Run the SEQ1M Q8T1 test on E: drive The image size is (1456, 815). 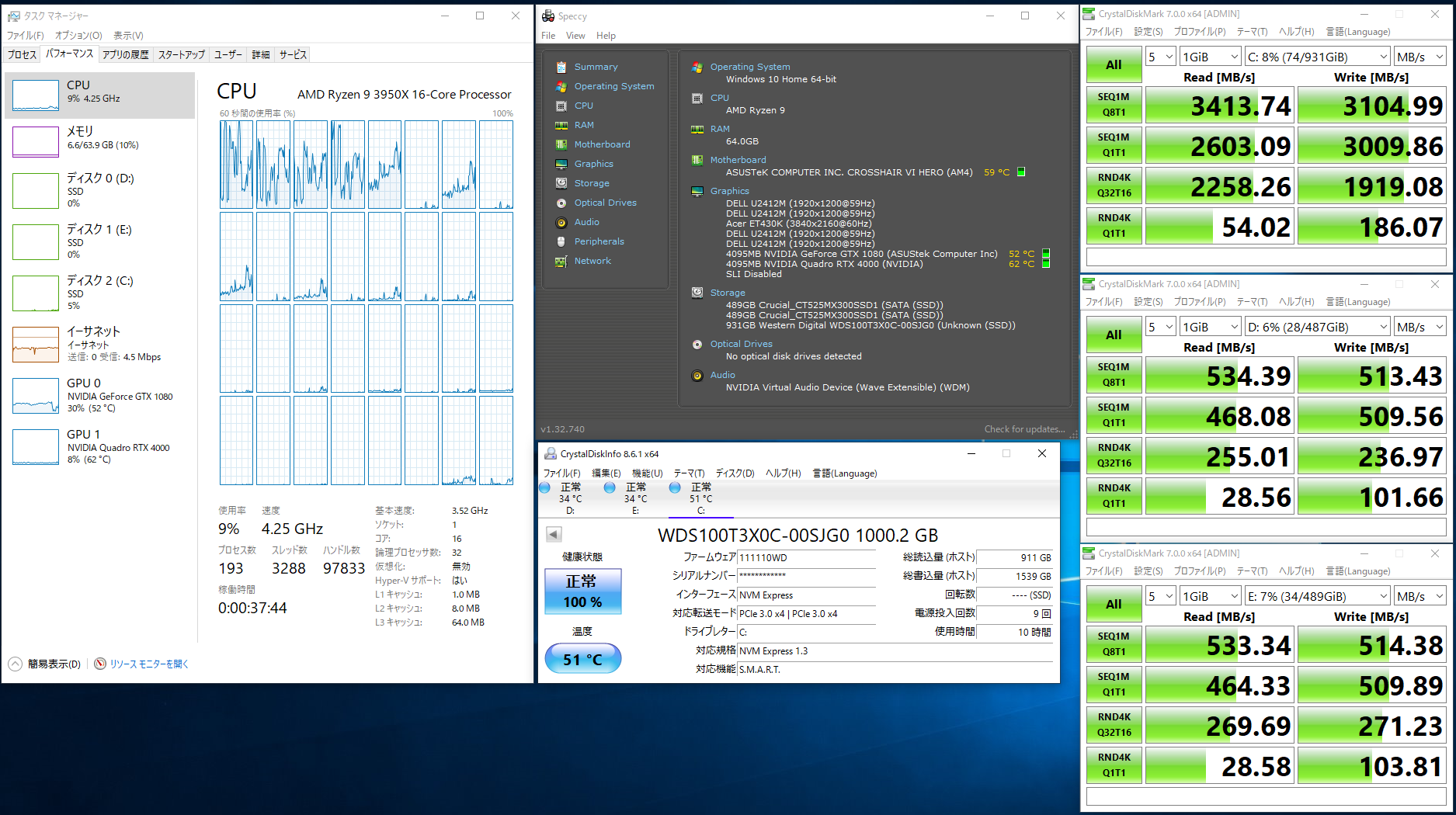coord(1114,644)
